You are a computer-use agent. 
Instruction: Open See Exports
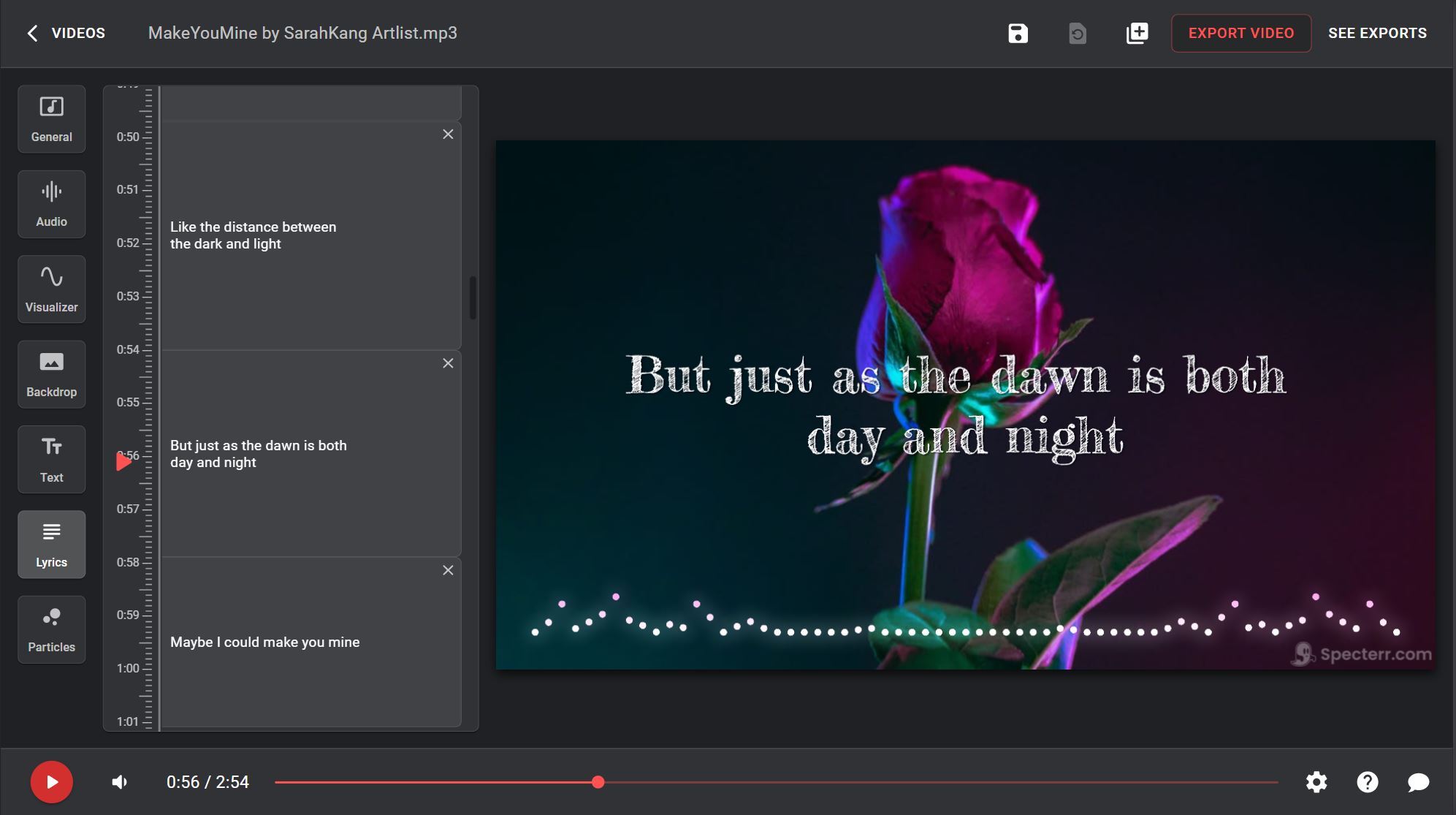tap(1378, 33)
